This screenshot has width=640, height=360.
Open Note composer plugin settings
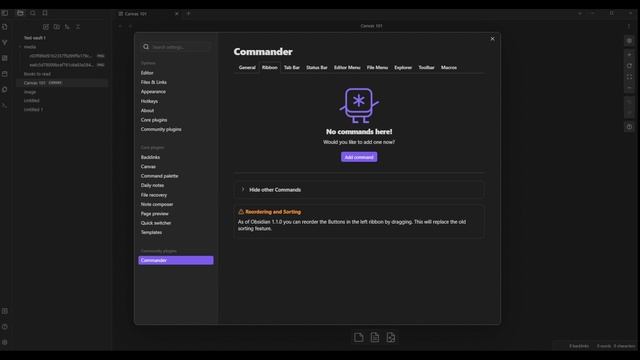coord(176,204)
